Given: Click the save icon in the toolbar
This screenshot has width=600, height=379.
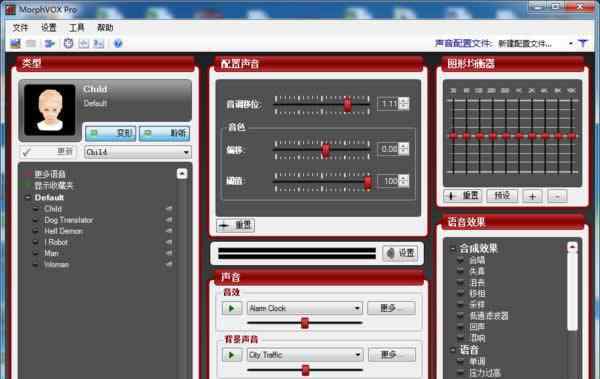Looking at the screenshot, I should [15, 43].
